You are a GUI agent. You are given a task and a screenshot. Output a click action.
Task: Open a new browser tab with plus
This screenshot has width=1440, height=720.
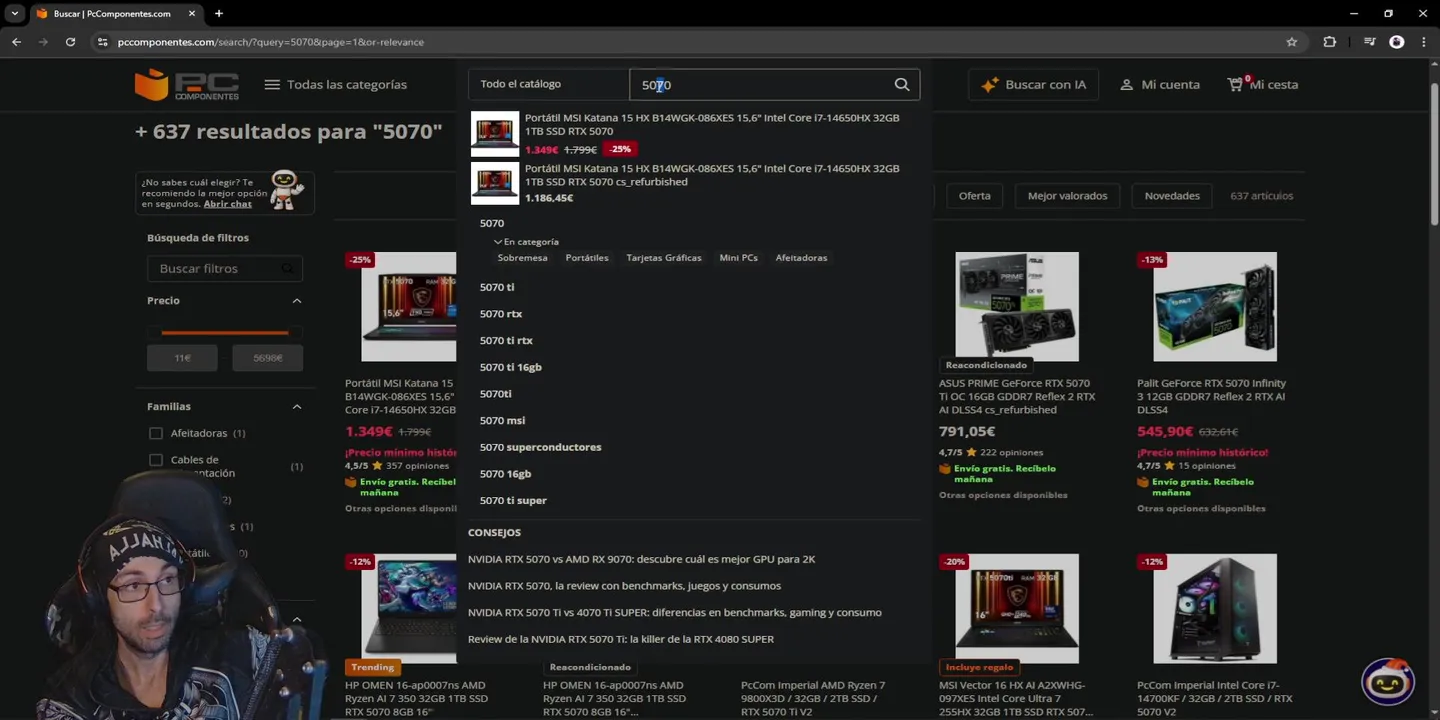(219, 14)
